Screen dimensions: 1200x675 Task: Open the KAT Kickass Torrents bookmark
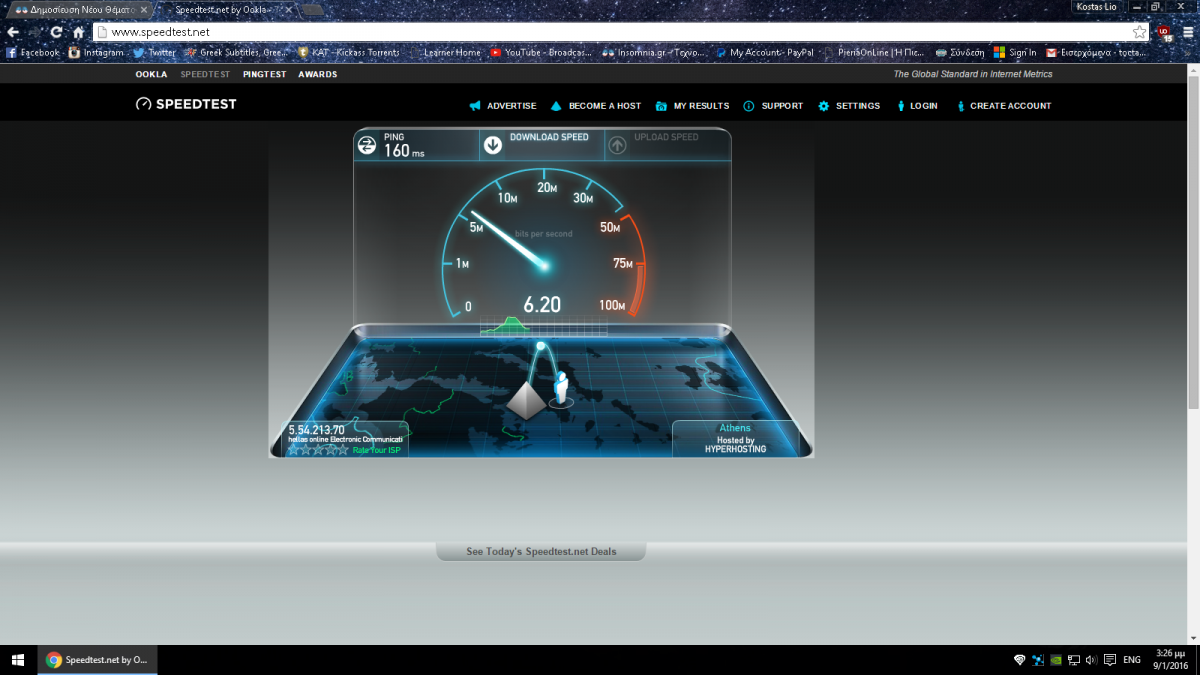349,52
